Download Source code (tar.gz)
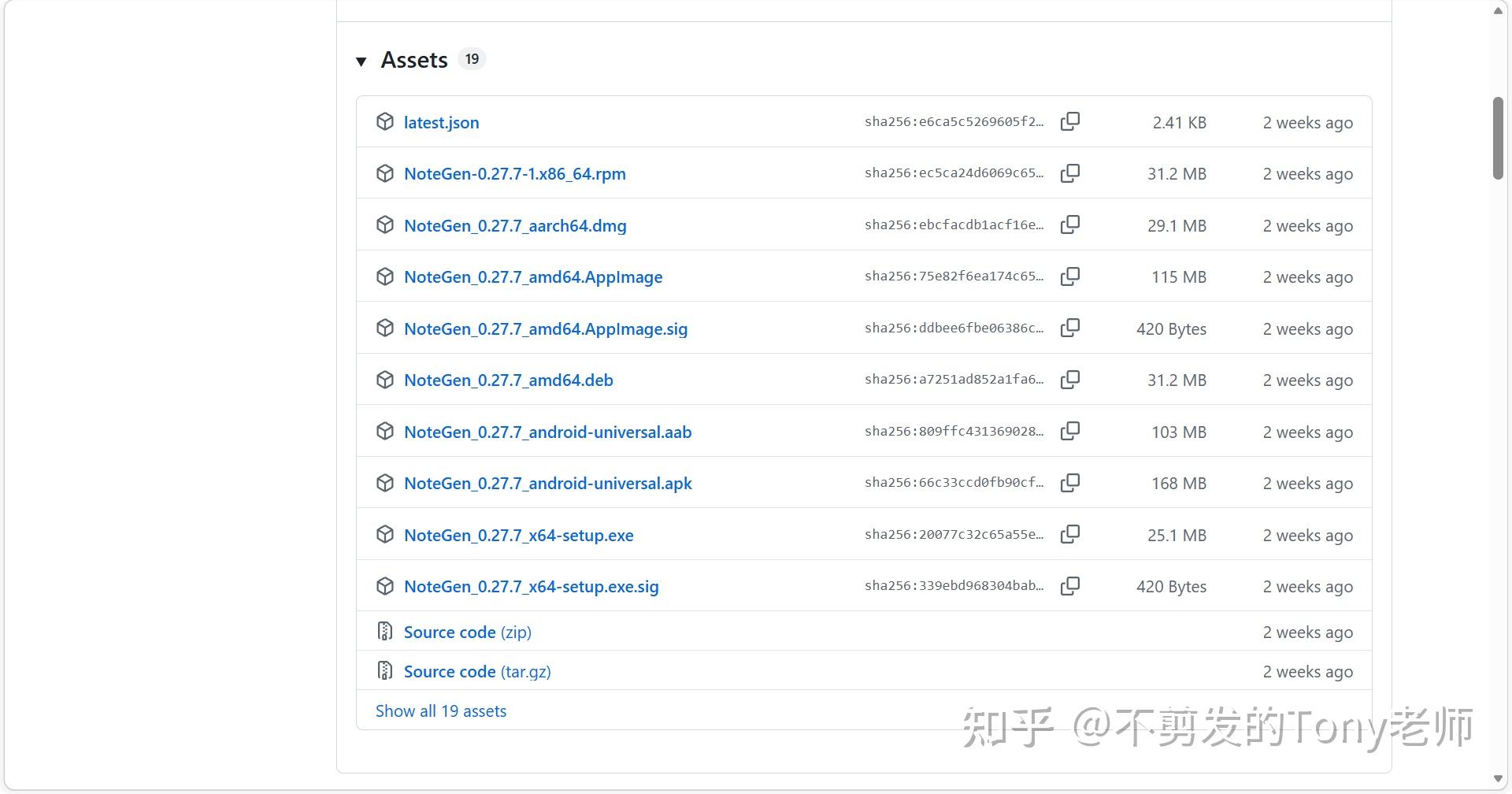Image resolution: width=1512 pixels, height=794 pixels. coord(477,671)
